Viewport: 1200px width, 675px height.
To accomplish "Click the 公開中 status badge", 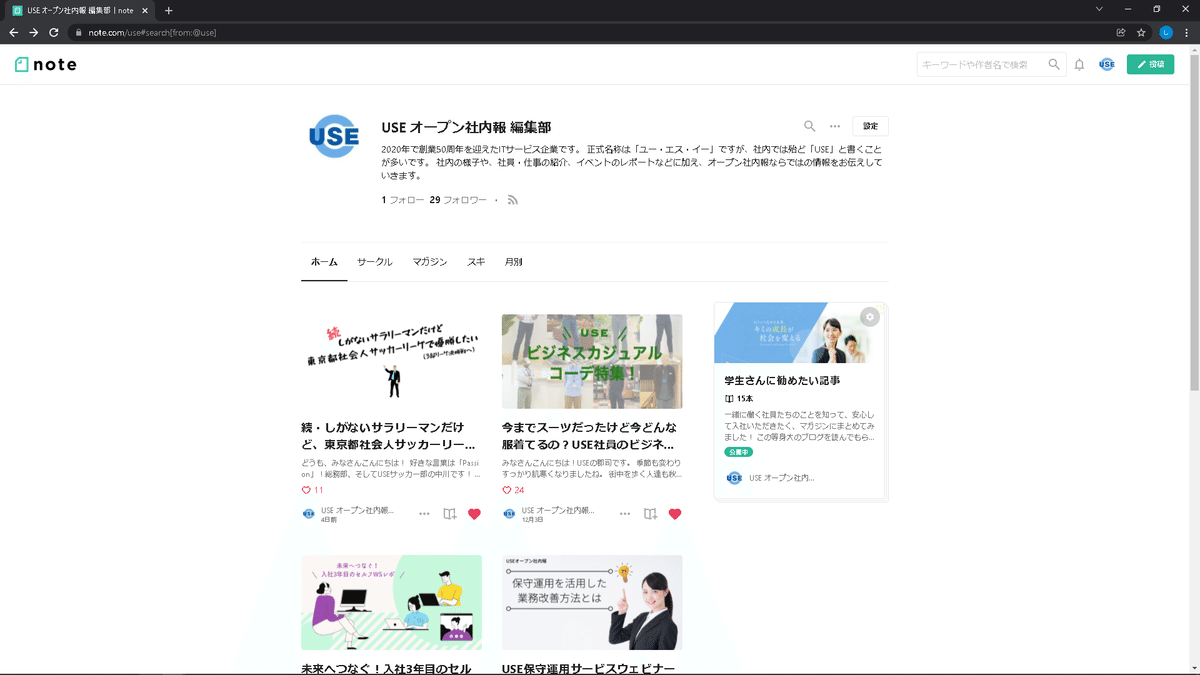I will coord(738,452).
